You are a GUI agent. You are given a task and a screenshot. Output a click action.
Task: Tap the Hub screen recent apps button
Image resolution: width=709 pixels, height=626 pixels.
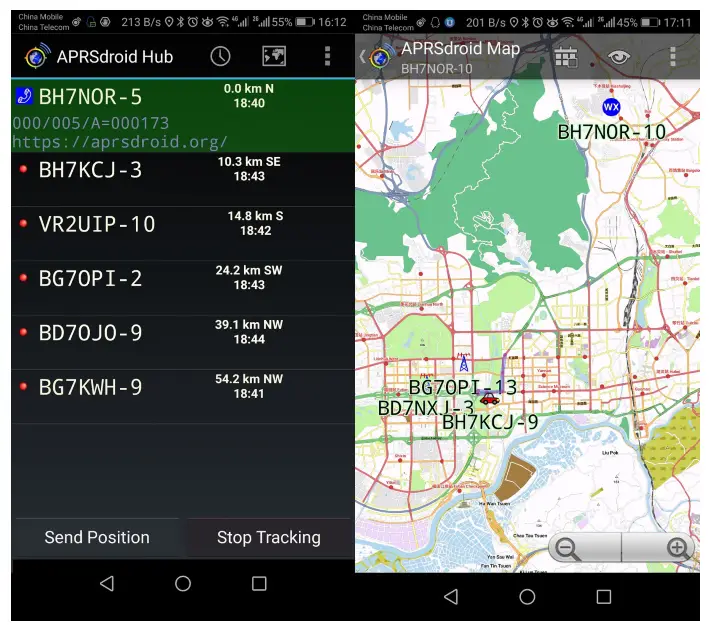tap(259, 583)
